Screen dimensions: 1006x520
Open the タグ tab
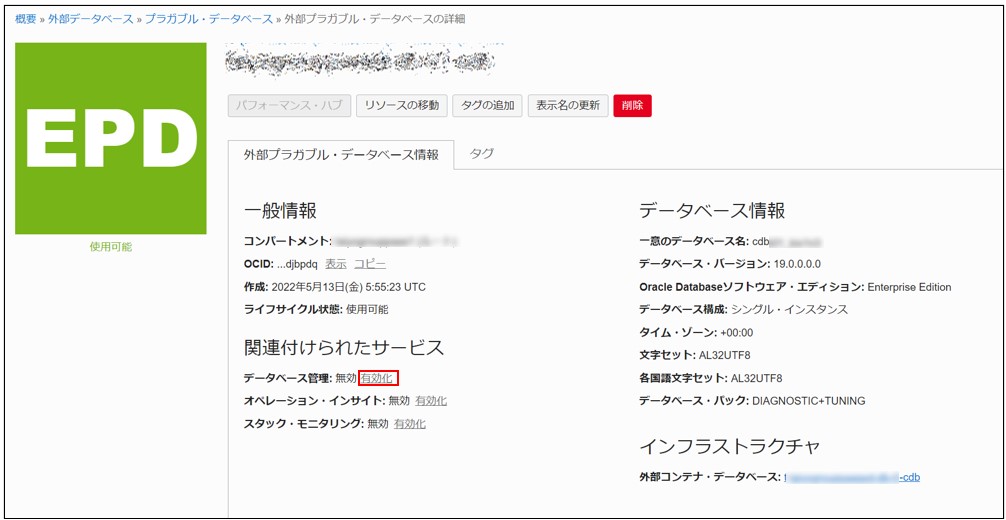[x=482, y=154]
